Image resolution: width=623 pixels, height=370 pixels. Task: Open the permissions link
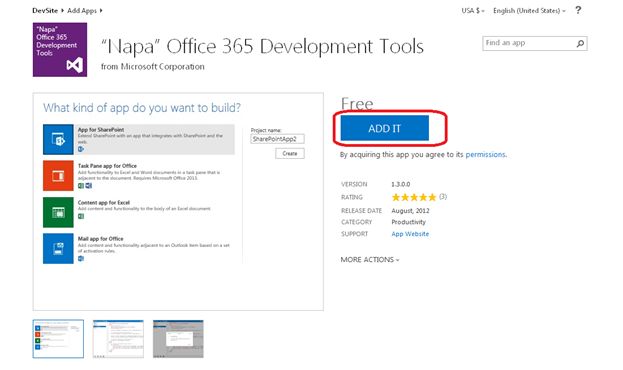coord(485,155)
